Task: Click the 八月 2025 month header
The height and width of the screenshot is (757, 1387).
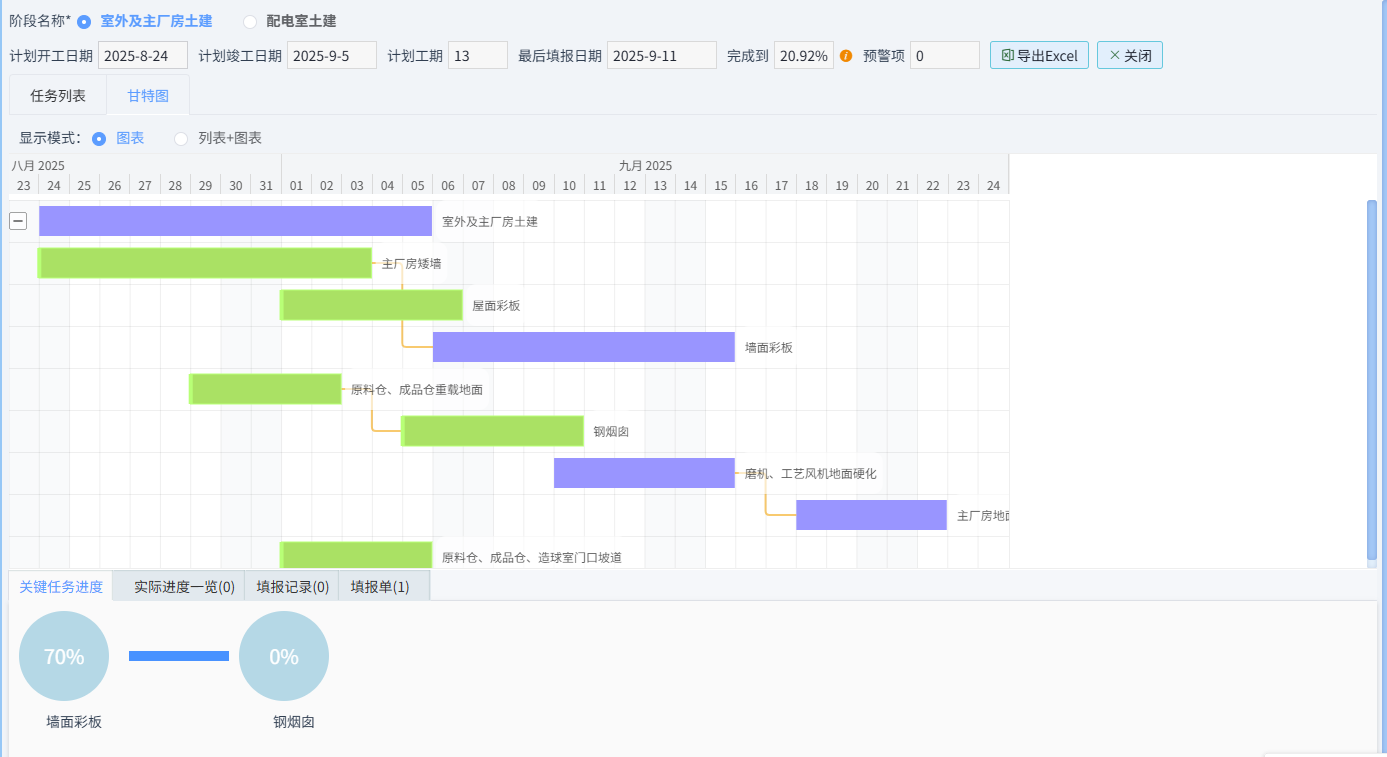Action: click(38, 165)
